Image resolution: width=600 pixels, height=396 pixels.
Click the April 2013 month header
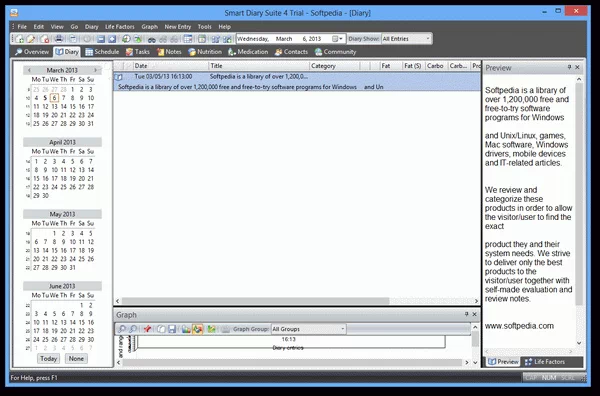[x=62, y=142]
